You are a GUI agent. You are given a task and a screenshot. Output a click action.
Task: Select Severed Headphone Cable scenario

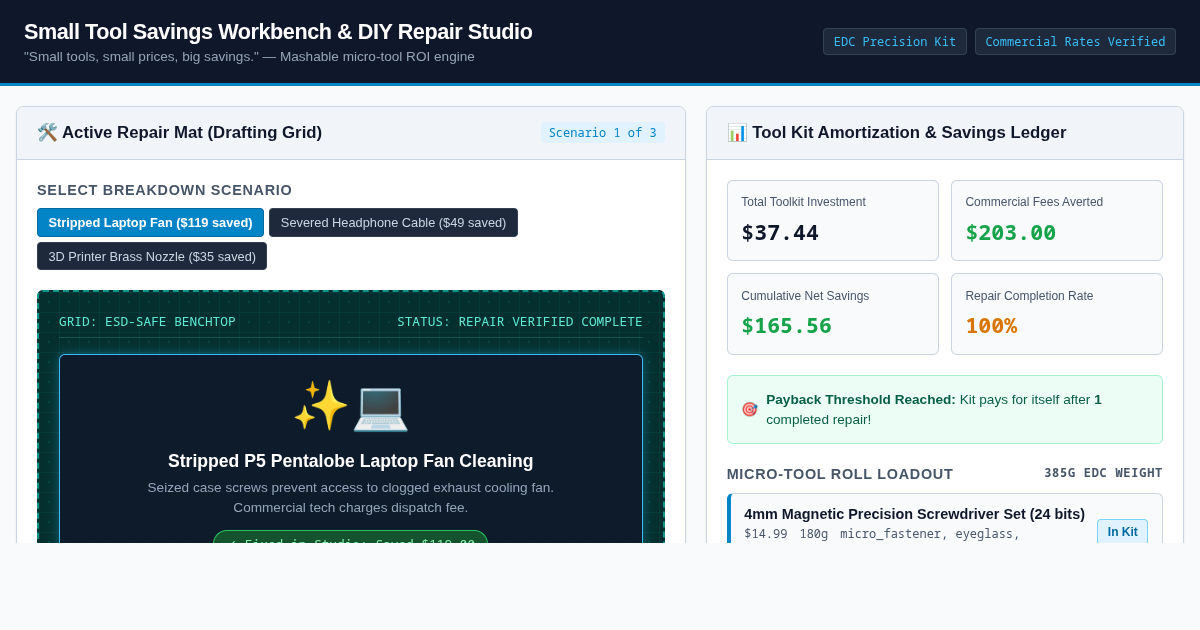click(393, 222)
